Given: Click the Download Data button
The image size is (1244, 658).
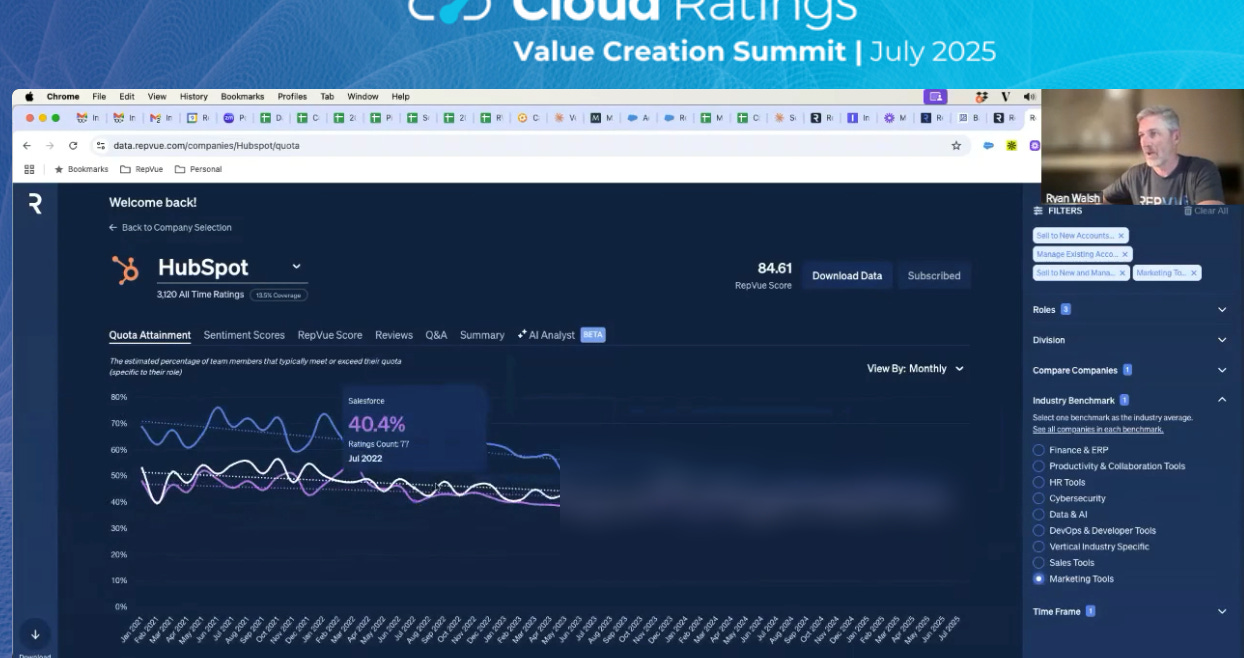Looking at the screenshot, I should pos(847,276).
